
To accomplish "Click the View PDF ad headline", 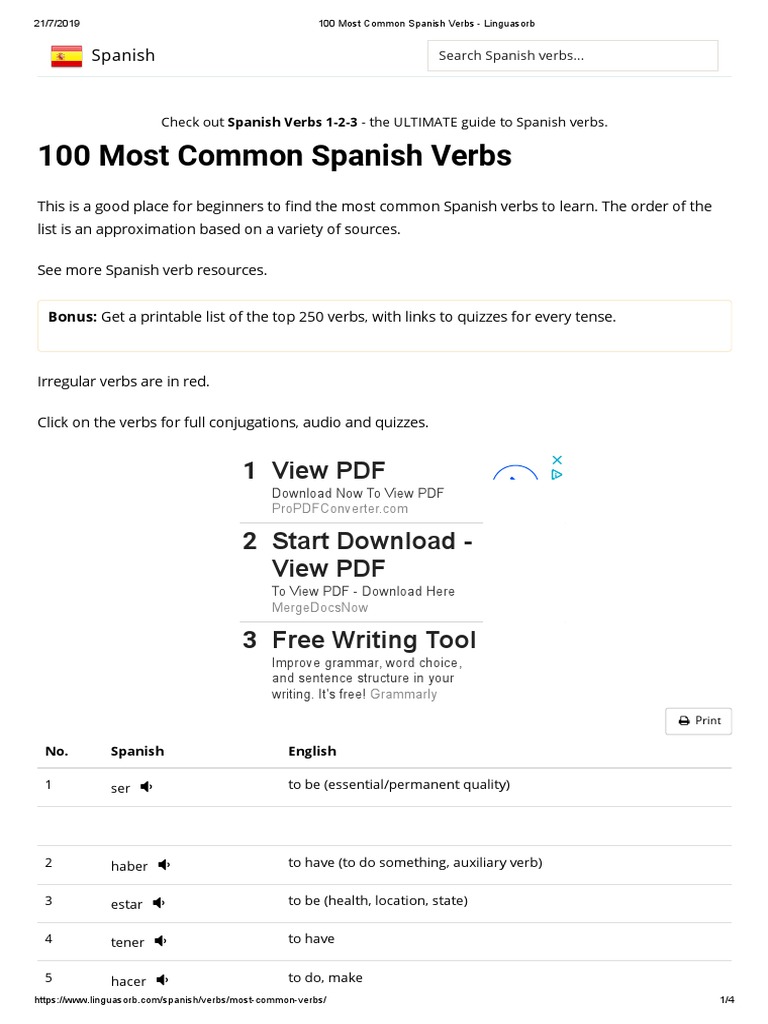I will pos(328,470).
